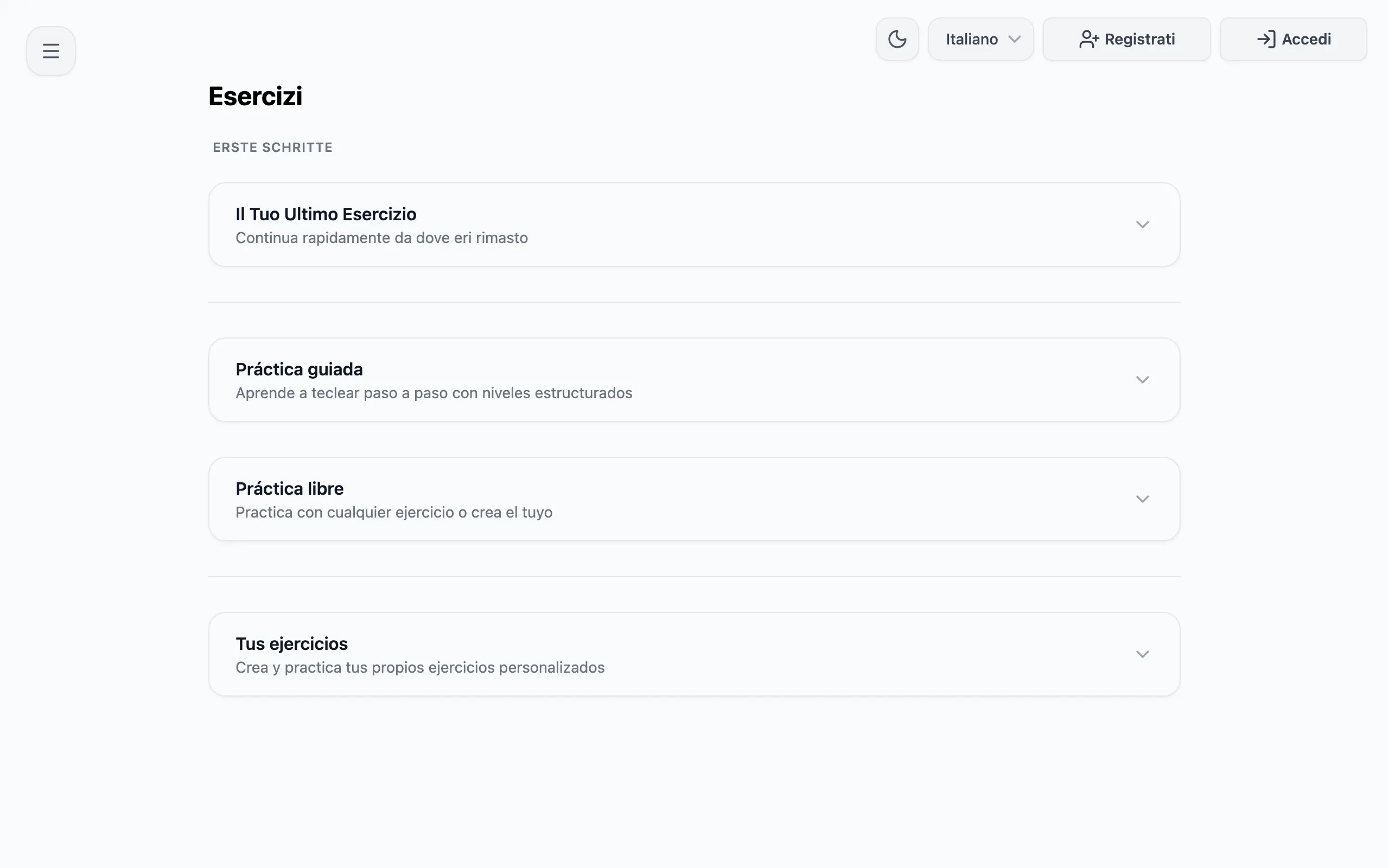
Task: Click the chevron on Práctica guiada
Action: point(1142,379)
